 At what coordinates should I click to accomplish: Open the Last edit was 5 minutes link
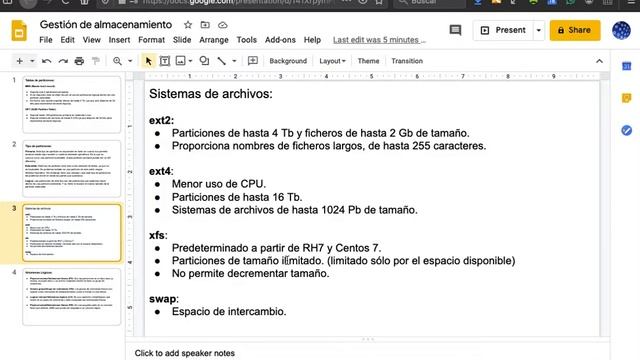click(379, 40)
